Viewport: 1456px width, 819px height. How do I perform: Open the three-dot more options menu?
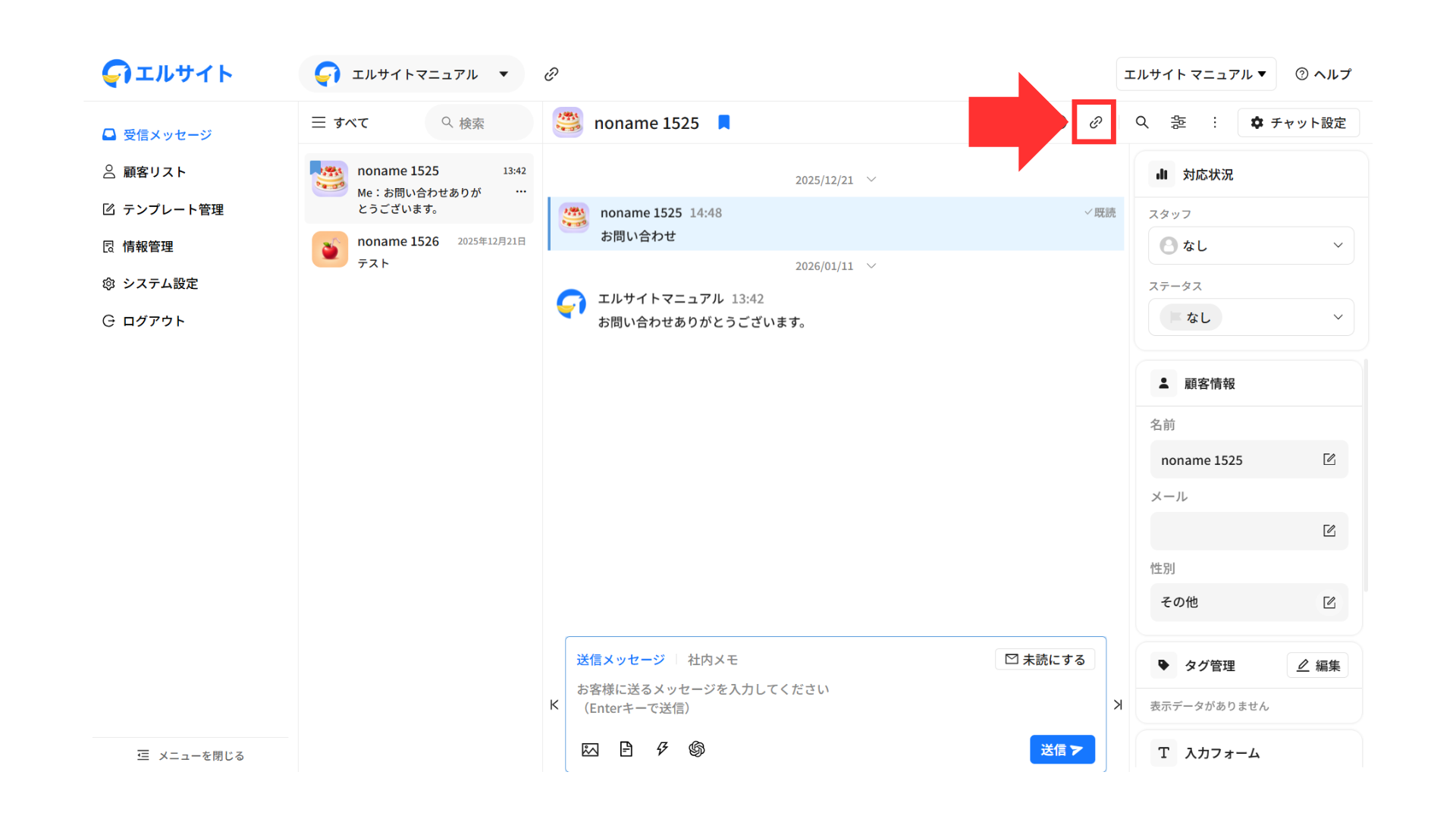(x=1214, y=122)
